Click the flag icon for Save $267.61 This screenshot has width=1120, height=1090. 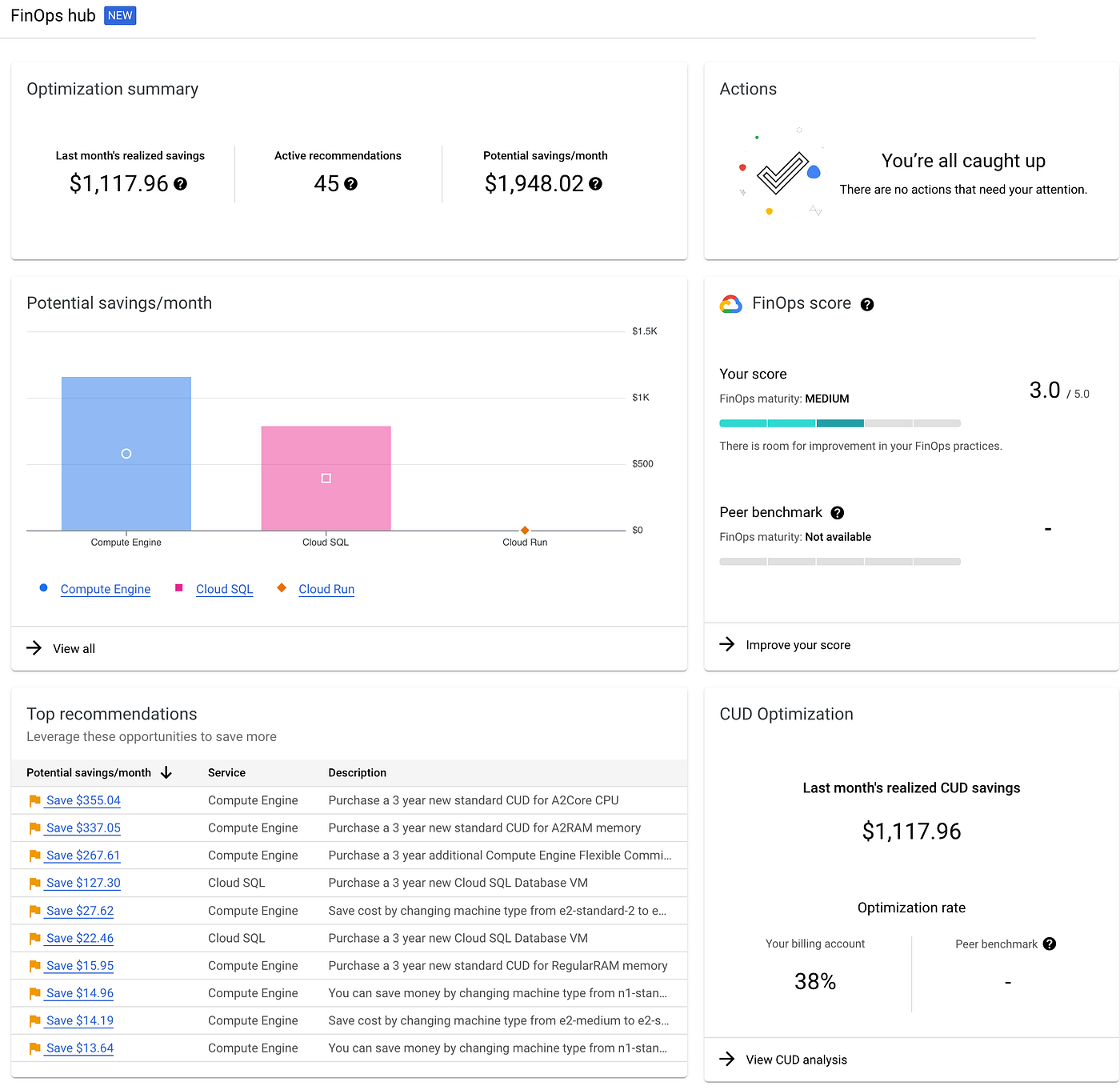(34, 856)
